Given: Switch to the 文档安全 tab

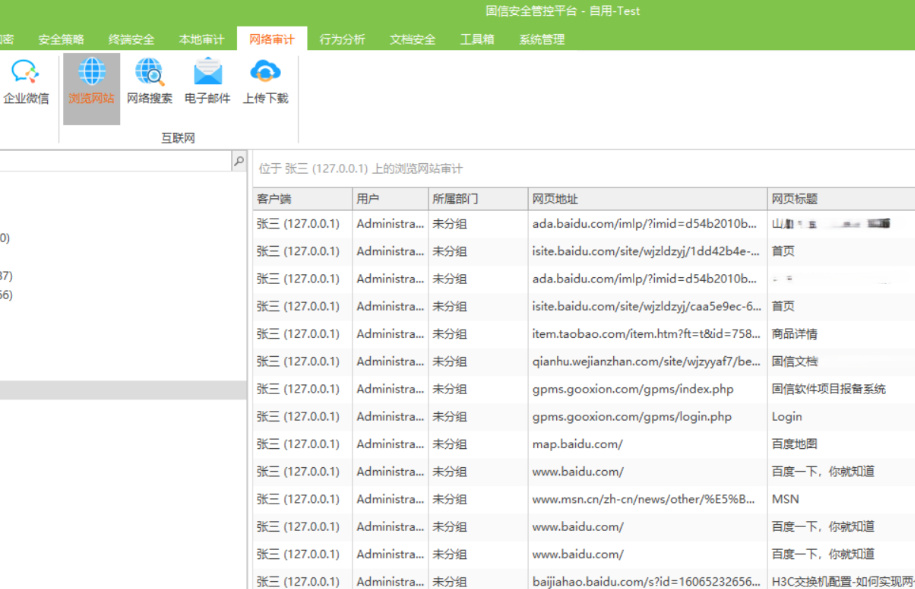Looking at the screenshot, I should pos(412,40).
